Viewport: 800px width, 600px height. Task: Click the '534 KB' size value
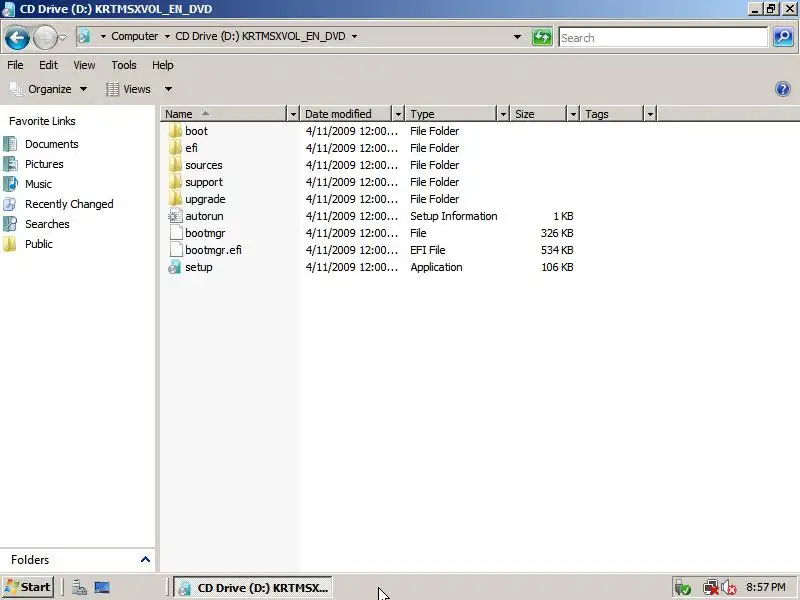coord(557,250)
